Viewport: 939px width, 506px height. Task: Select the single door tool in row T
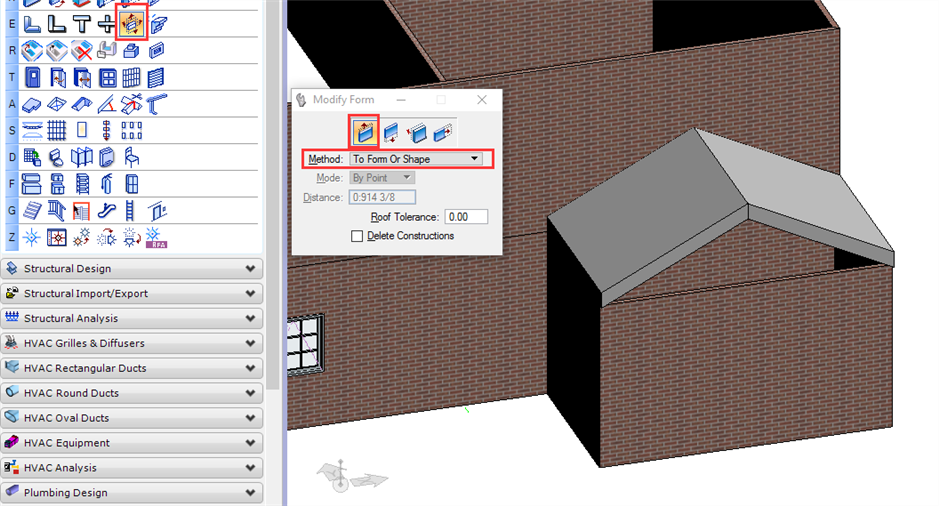pyautogui.click(x=32, y=78)
